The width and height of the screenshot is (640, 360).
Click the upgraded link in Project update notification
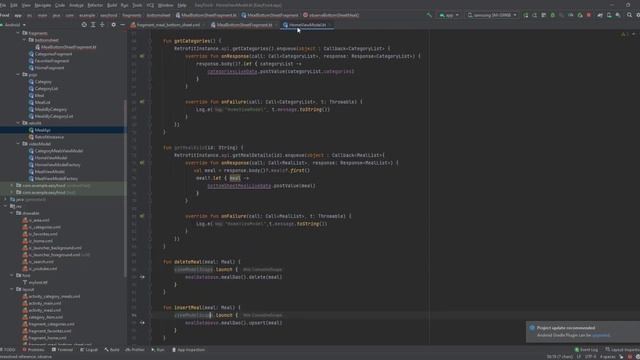tap(600, 335)
